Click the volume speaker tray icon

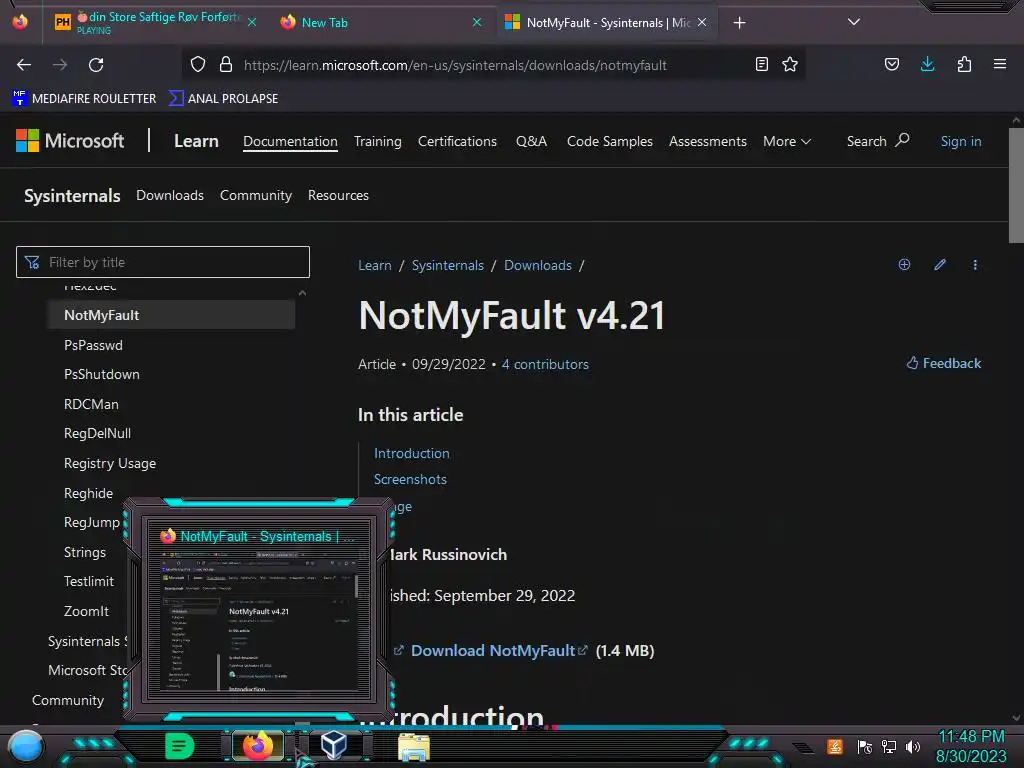click(913, 746)
